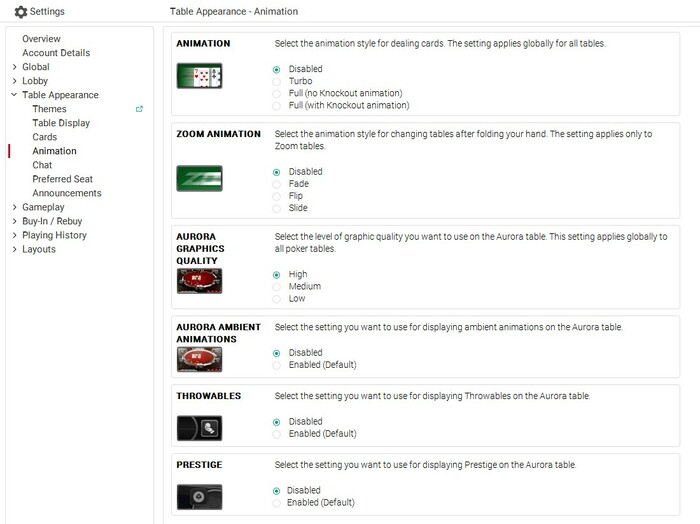
Task: Open the Cards settings page
Action: (x=45, y=137)
